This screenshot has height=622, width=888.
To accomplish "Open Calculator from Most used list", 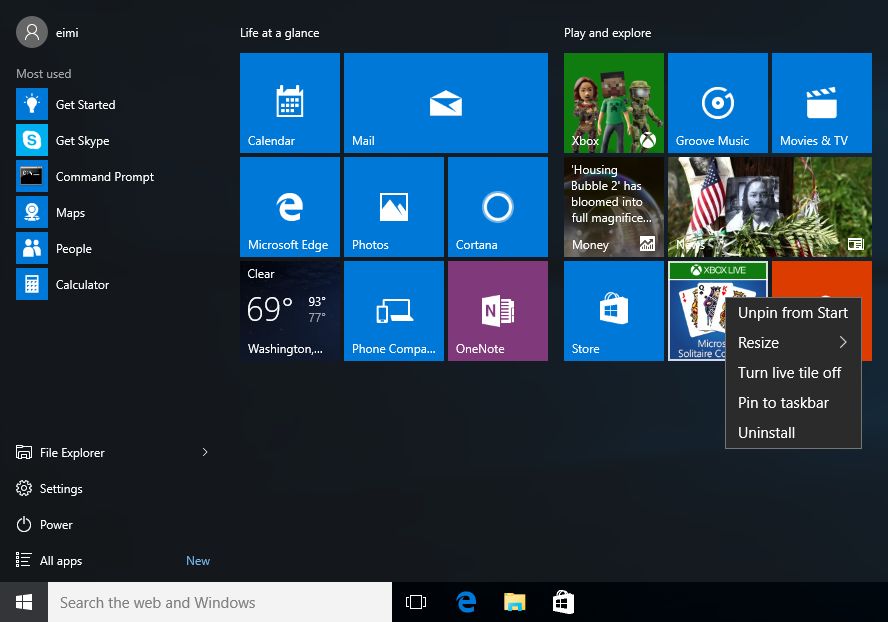I will 113,284.
